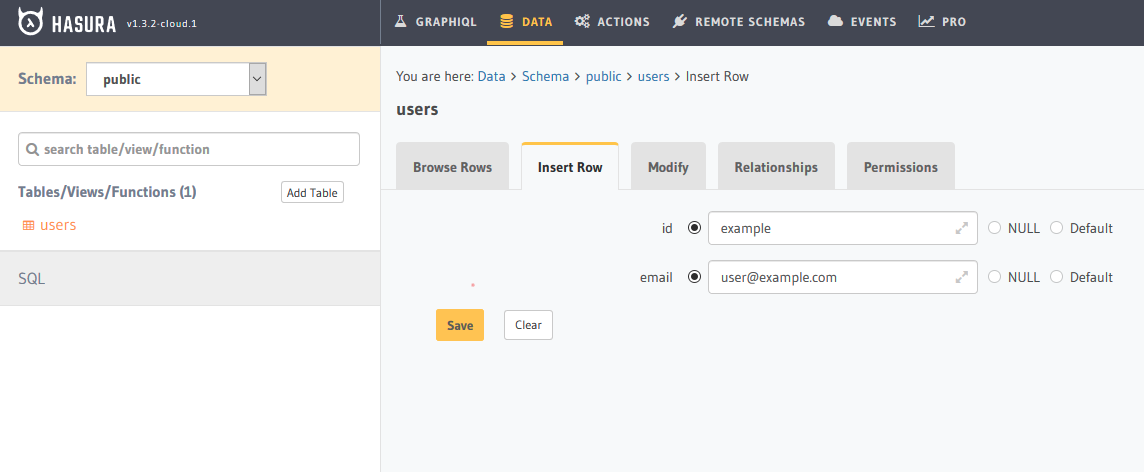Click the Hasura logo icon
The height and width of the screenshot is (472, 1144).
tap(31, 22)
